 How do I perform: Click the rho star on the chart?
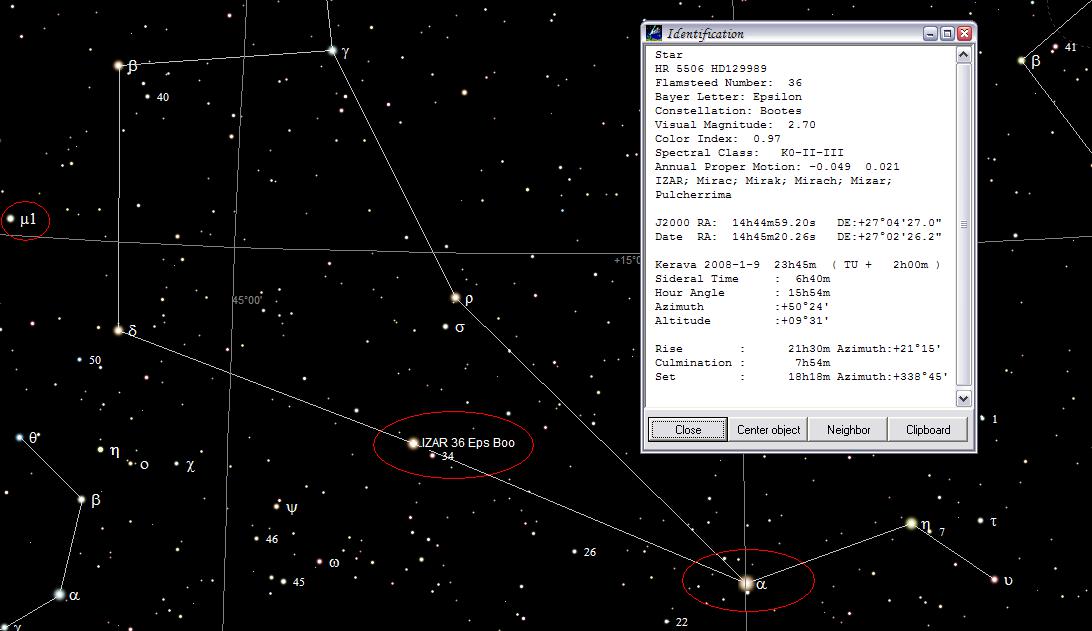(x=455, y=297)
